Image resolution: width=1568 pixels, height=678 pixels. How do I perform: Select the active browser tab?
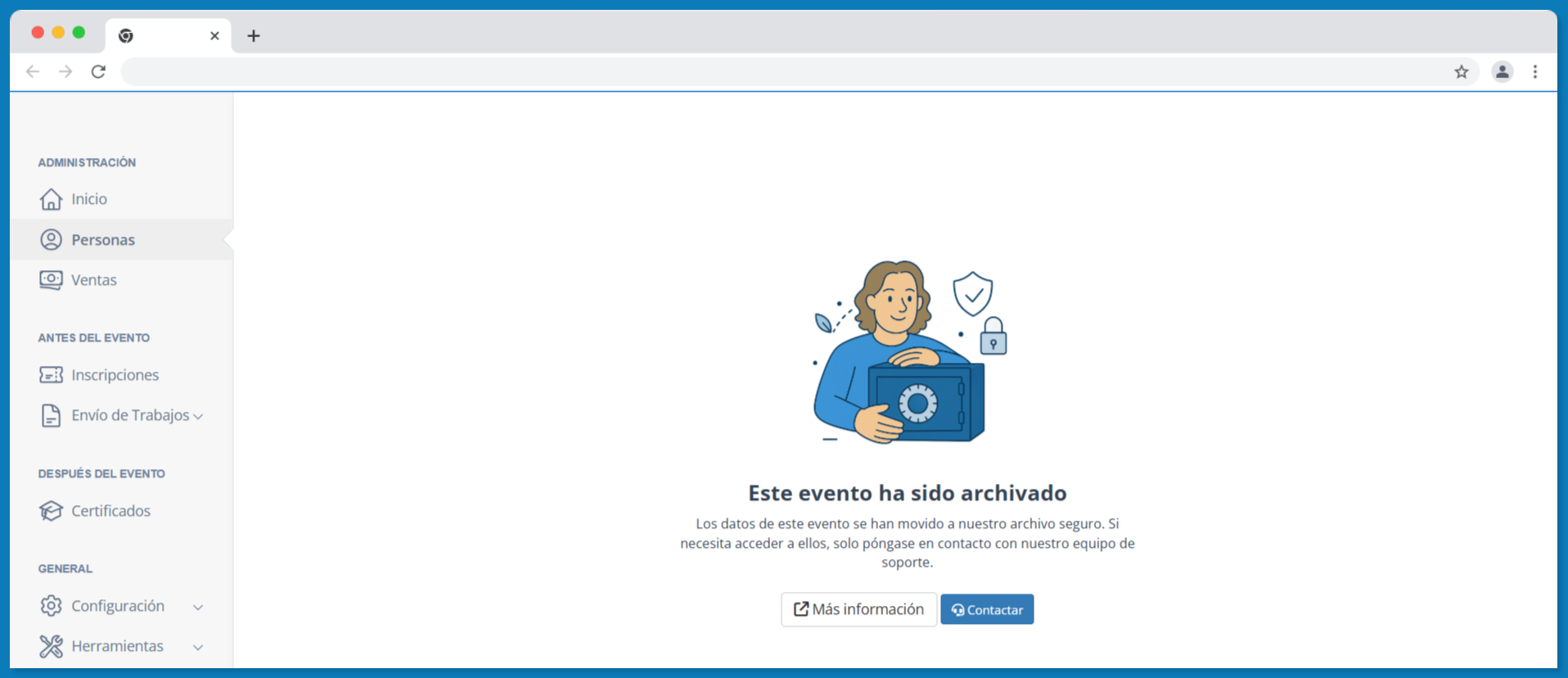tap(169, 36)
